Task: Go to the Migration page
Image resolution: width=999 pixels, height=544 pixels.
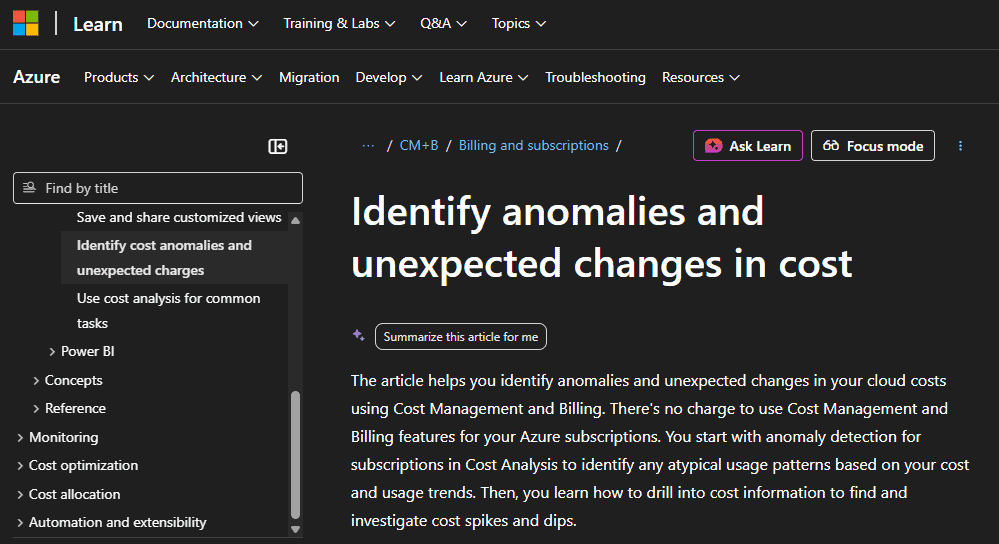Action: point(309,77)
